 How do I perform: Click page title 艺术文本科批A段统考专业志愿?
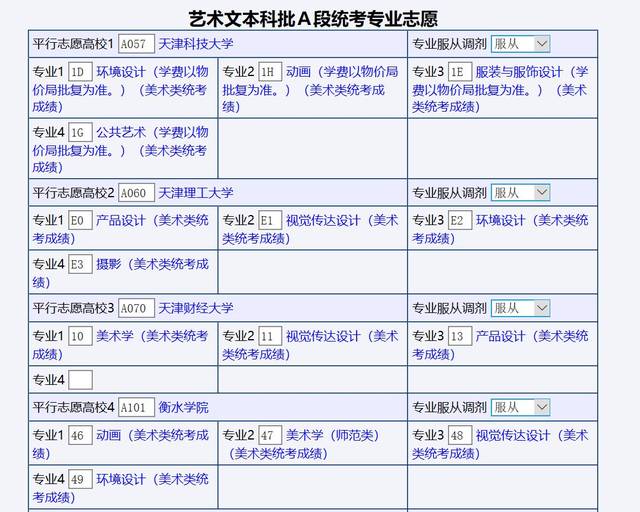coord(313,19)
